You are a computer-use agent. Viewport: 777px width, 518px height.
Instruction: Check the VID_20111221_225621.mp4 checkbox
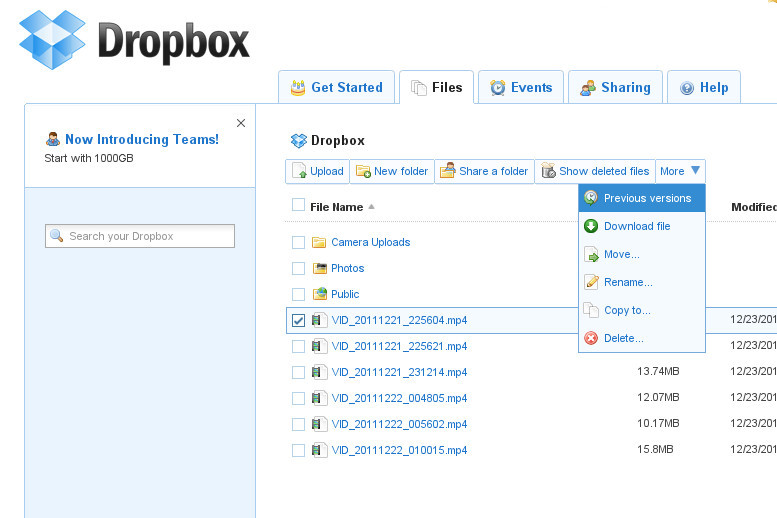coord(298,346)
